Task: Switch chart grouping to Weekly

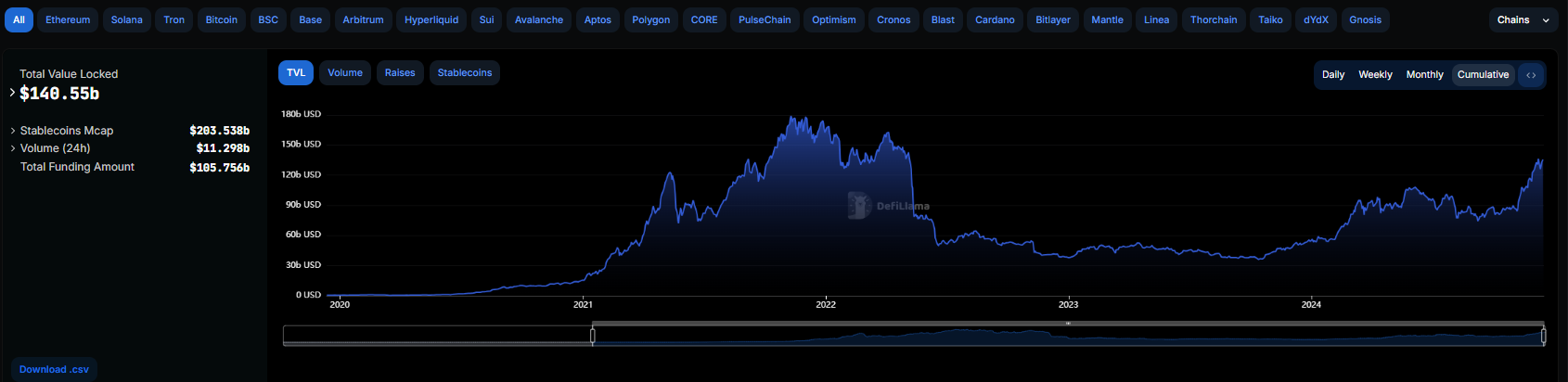Action: (x=1375, y=75)
